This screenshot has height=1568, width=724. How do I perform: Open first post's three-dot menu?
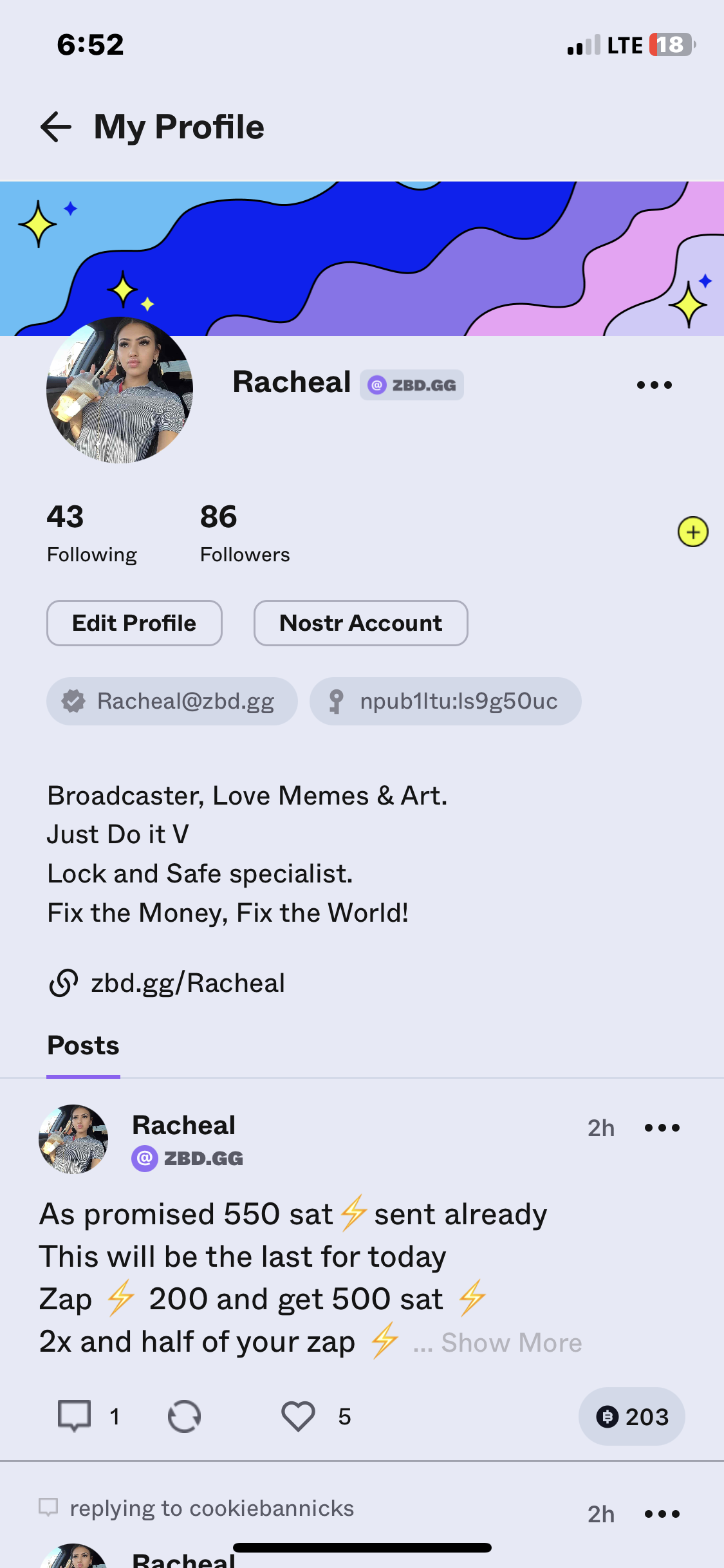pos(662,1128)
